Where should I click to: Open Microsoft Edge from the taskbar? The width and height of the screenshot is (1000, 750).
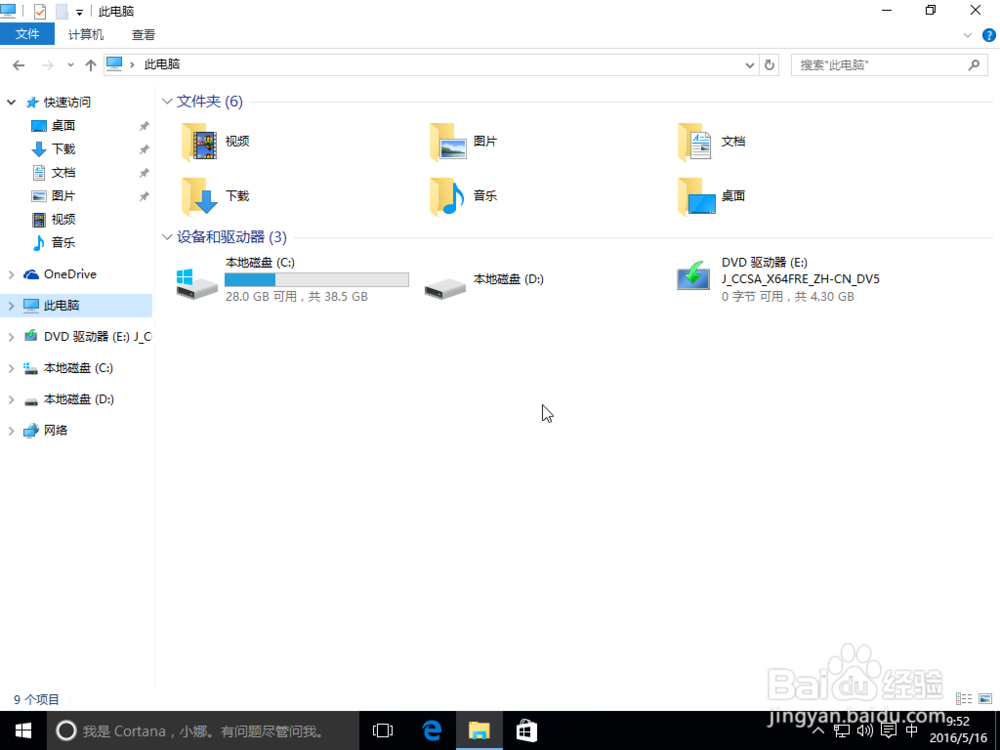pos(432,731)
